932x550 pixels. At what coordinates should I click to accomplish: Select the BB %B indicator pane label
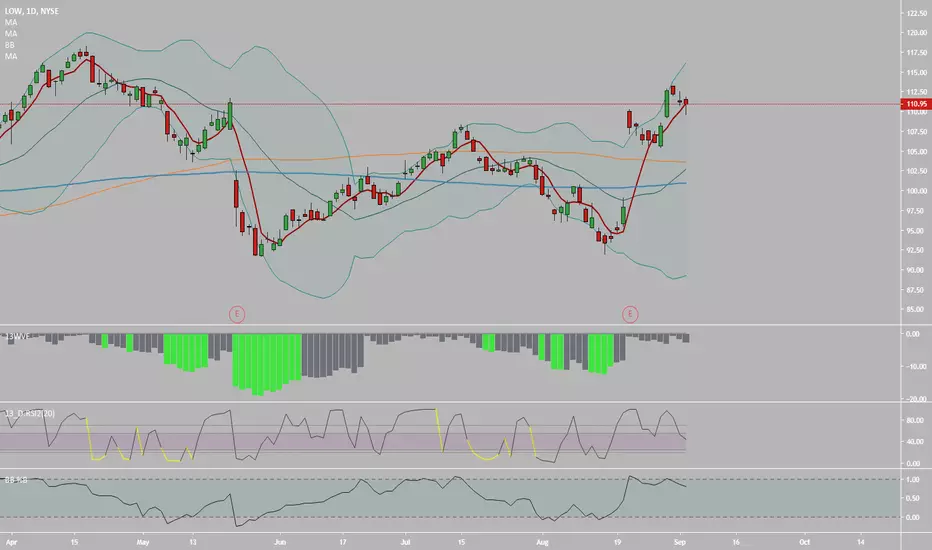click(x=16, y=479)
